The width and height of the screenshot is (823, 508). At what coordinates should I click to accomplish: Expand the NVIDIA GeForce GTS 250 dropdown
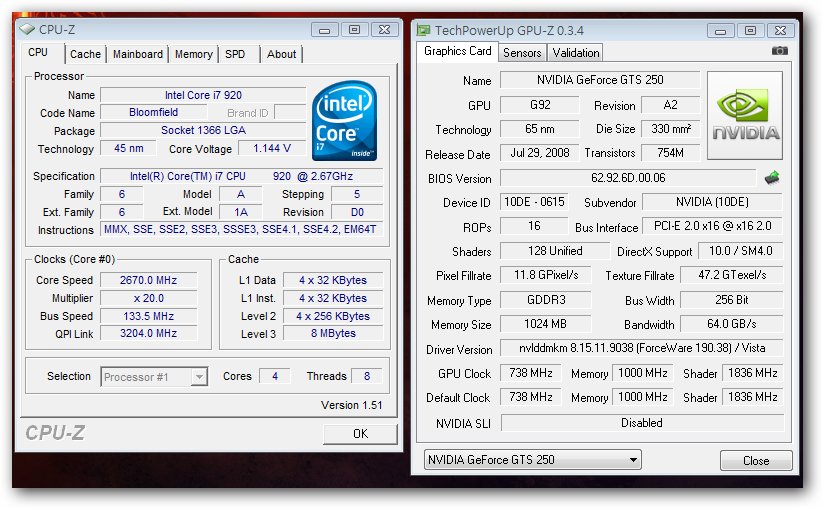(x=531, y=460)
